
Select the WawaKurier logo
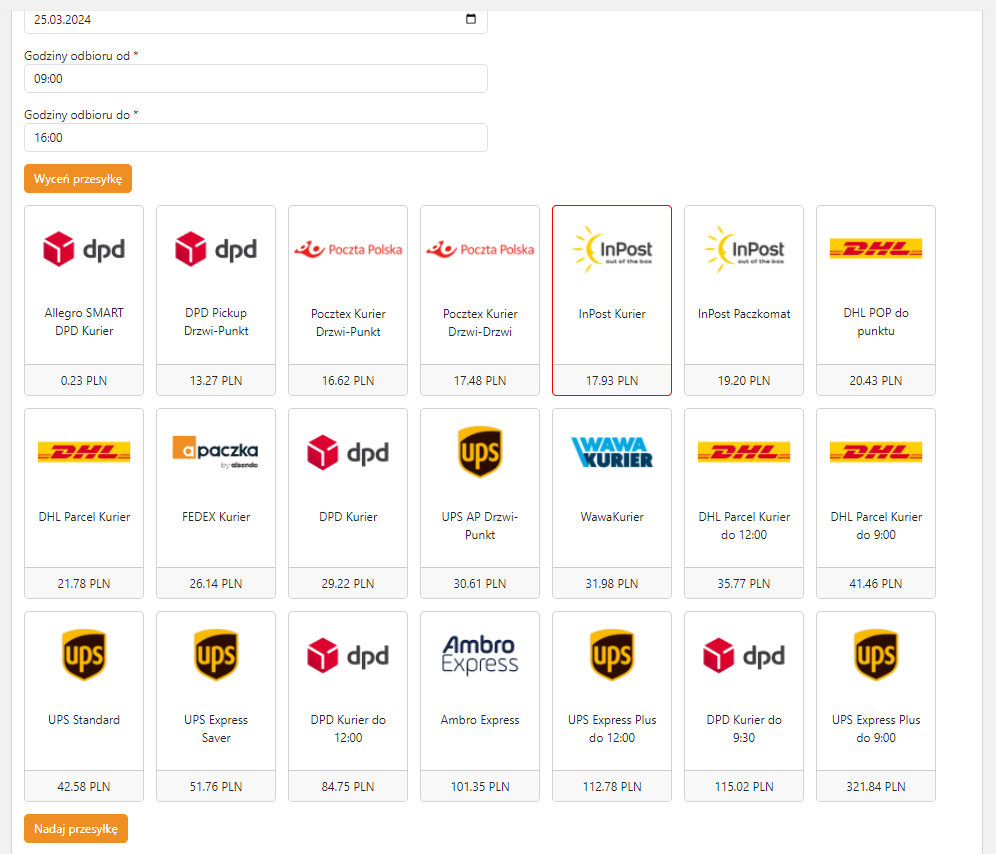[612, 452]
